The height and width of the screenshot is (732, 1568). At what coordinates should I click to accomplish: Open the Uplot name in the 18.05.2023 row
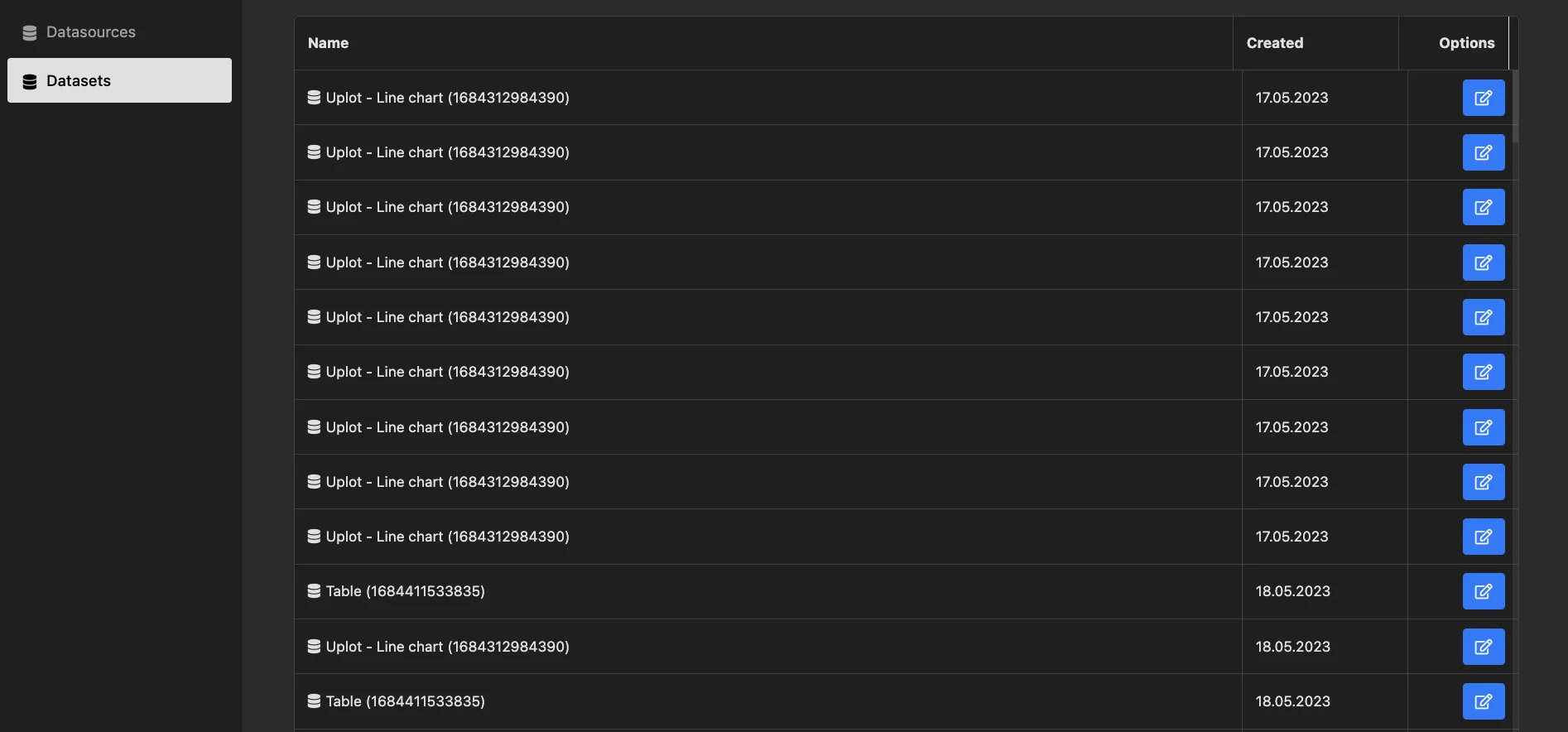[447, 647]
